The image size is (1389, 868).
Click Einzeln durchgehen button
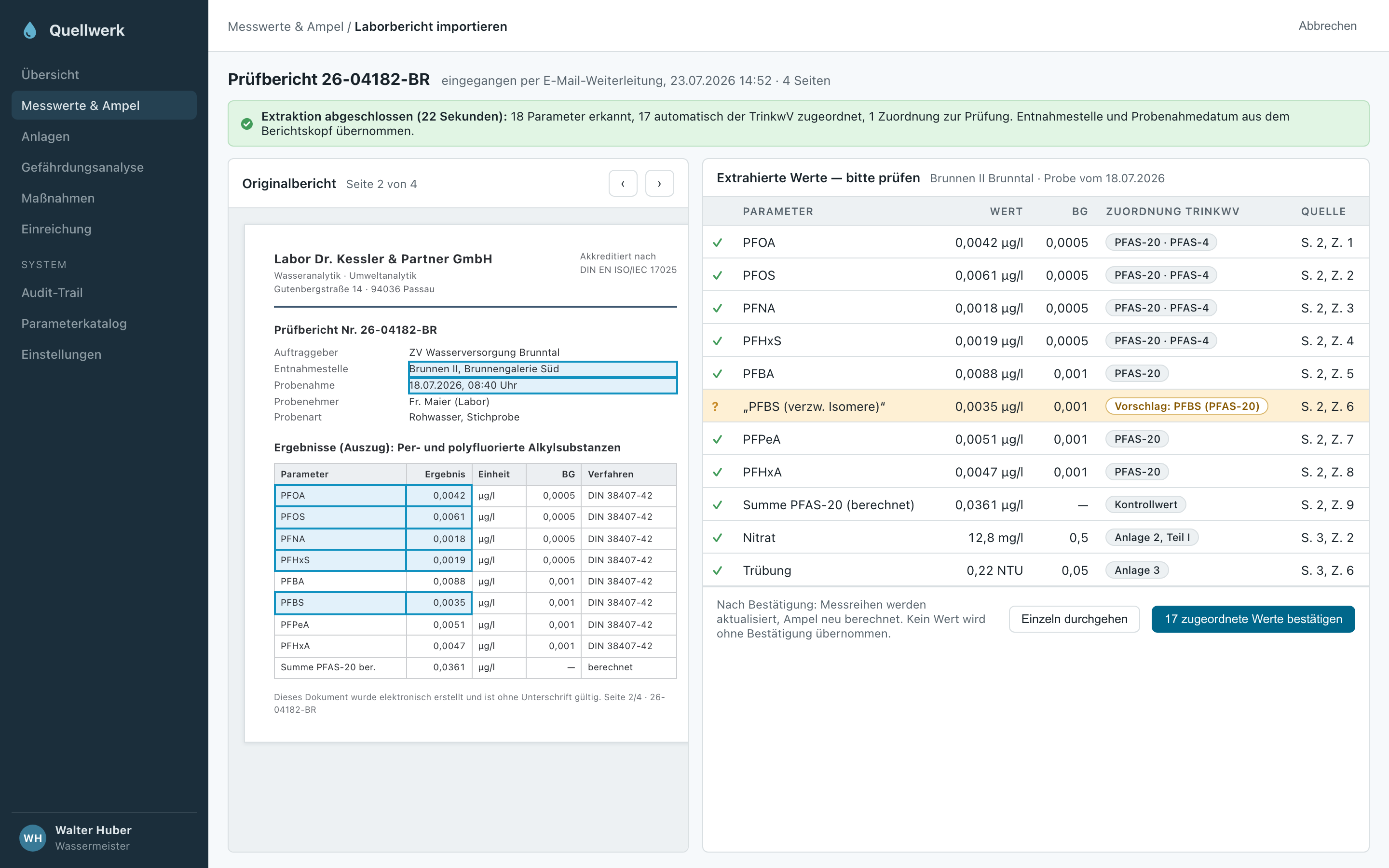click(1074, 619)
